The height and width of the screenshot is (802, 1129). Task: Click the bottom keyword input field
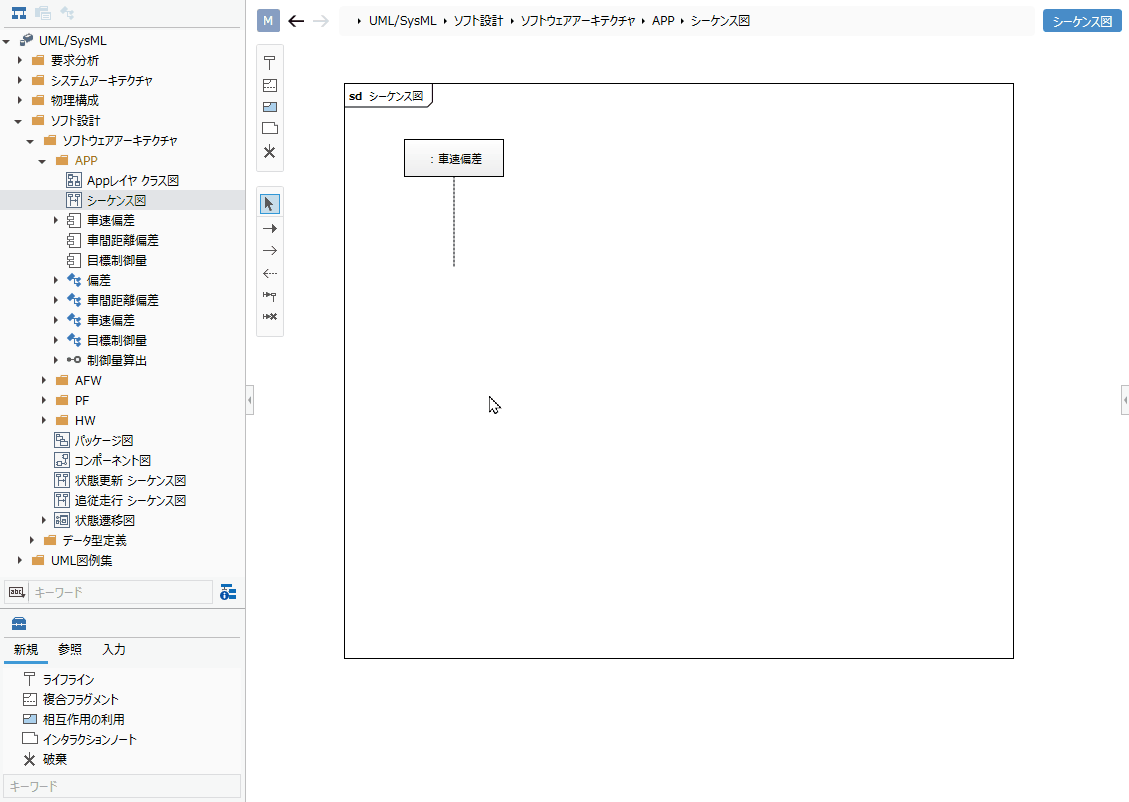click(122, 786)
